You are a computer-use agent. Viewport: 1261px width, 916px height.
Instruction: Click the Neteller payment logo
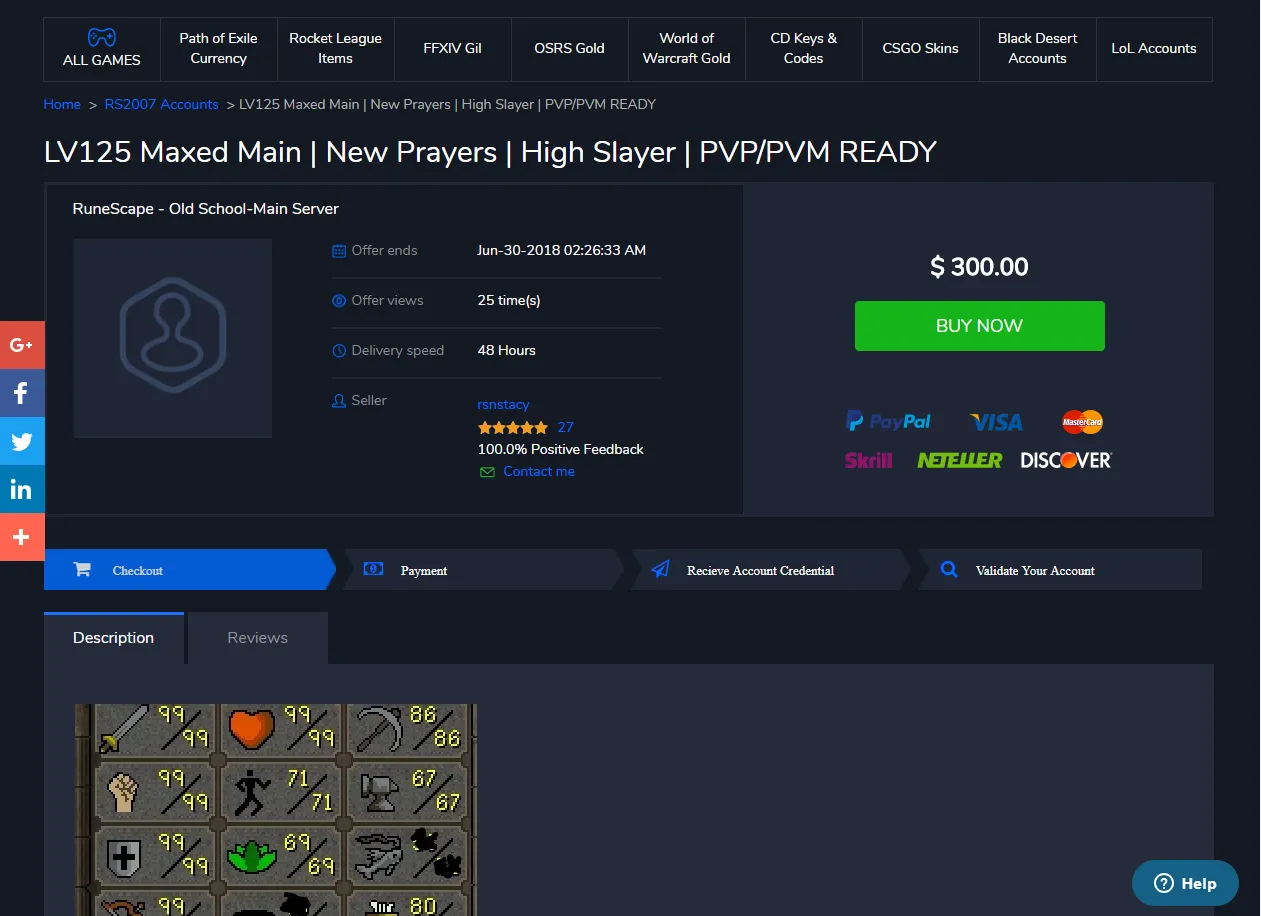click(959, 460)
